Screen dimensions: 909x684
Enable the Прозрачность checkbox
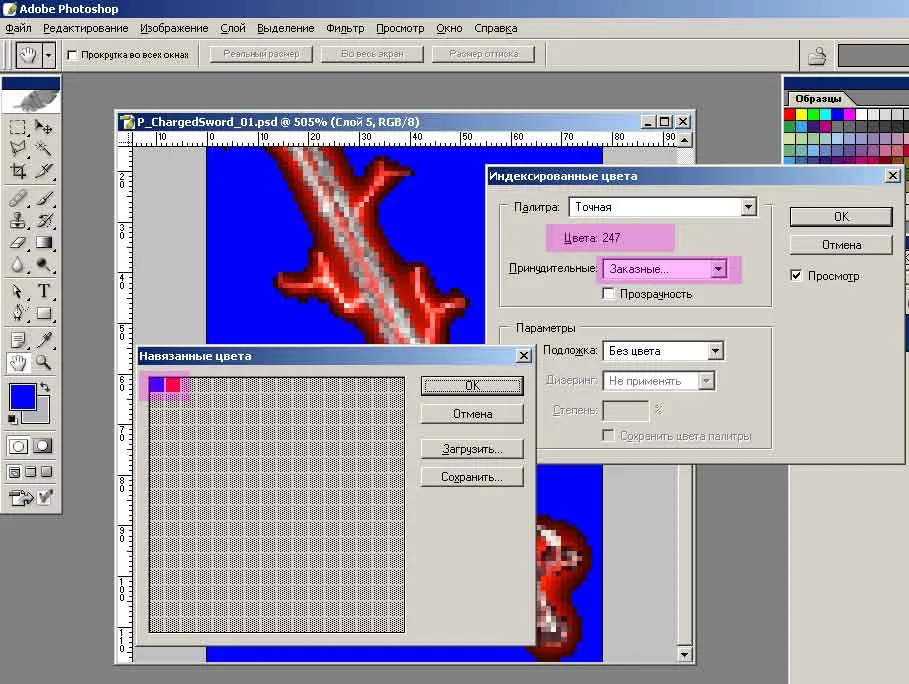click(608, 294)
